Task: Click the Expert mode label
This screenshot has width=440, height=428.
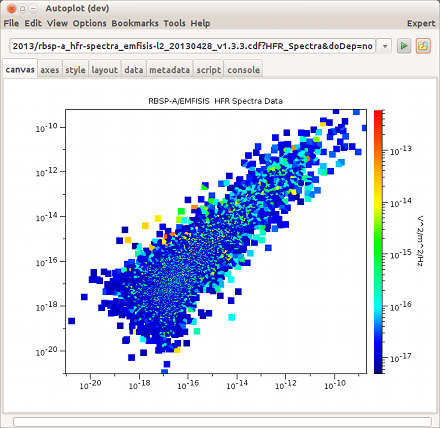Action: point(421,23)
